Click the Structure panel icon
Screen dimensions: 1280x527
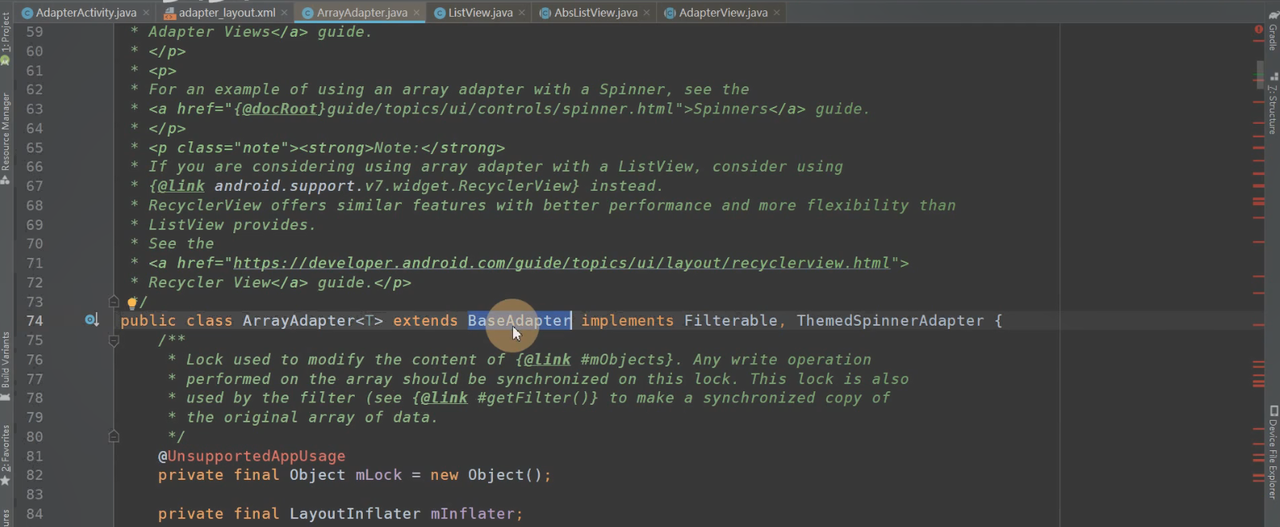point(1273,76)
